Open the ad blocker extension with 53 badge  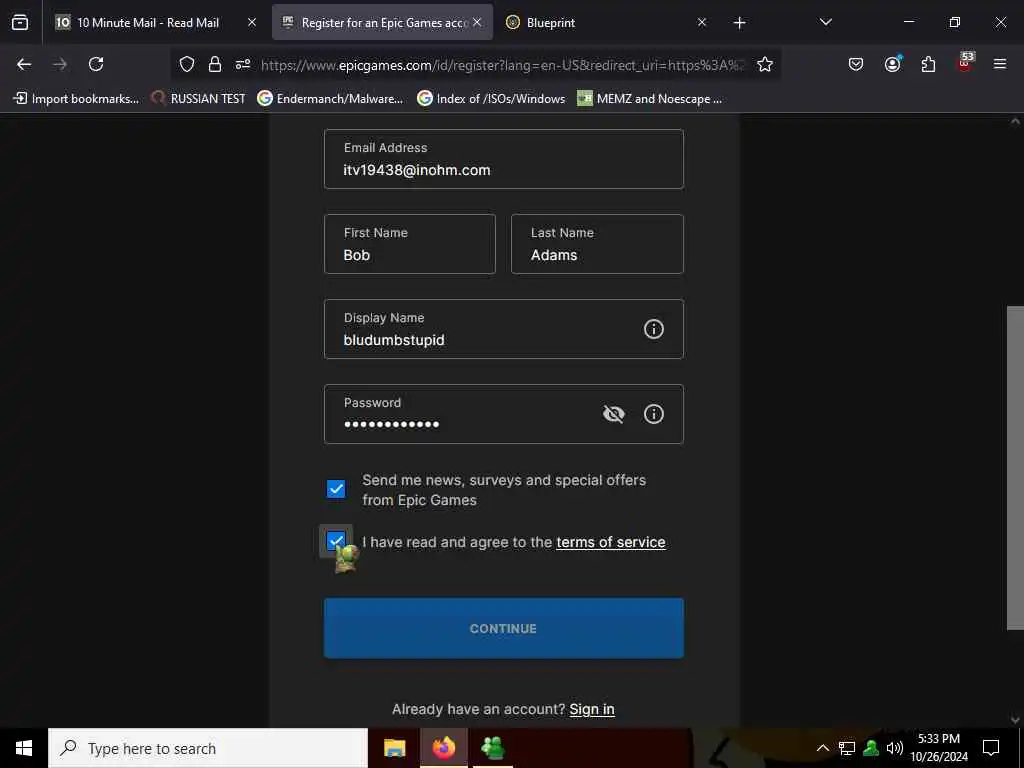coord(965,62)
